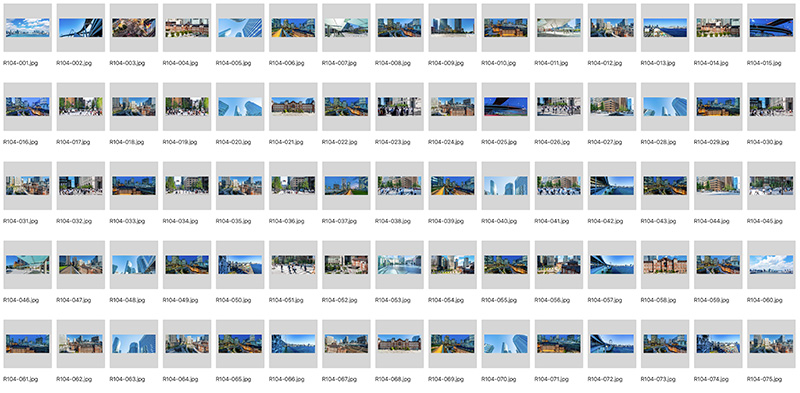Select thumbnail R104-016.jpg
The width and height of the screenshot is (800, 393).
tap(28, 107)
